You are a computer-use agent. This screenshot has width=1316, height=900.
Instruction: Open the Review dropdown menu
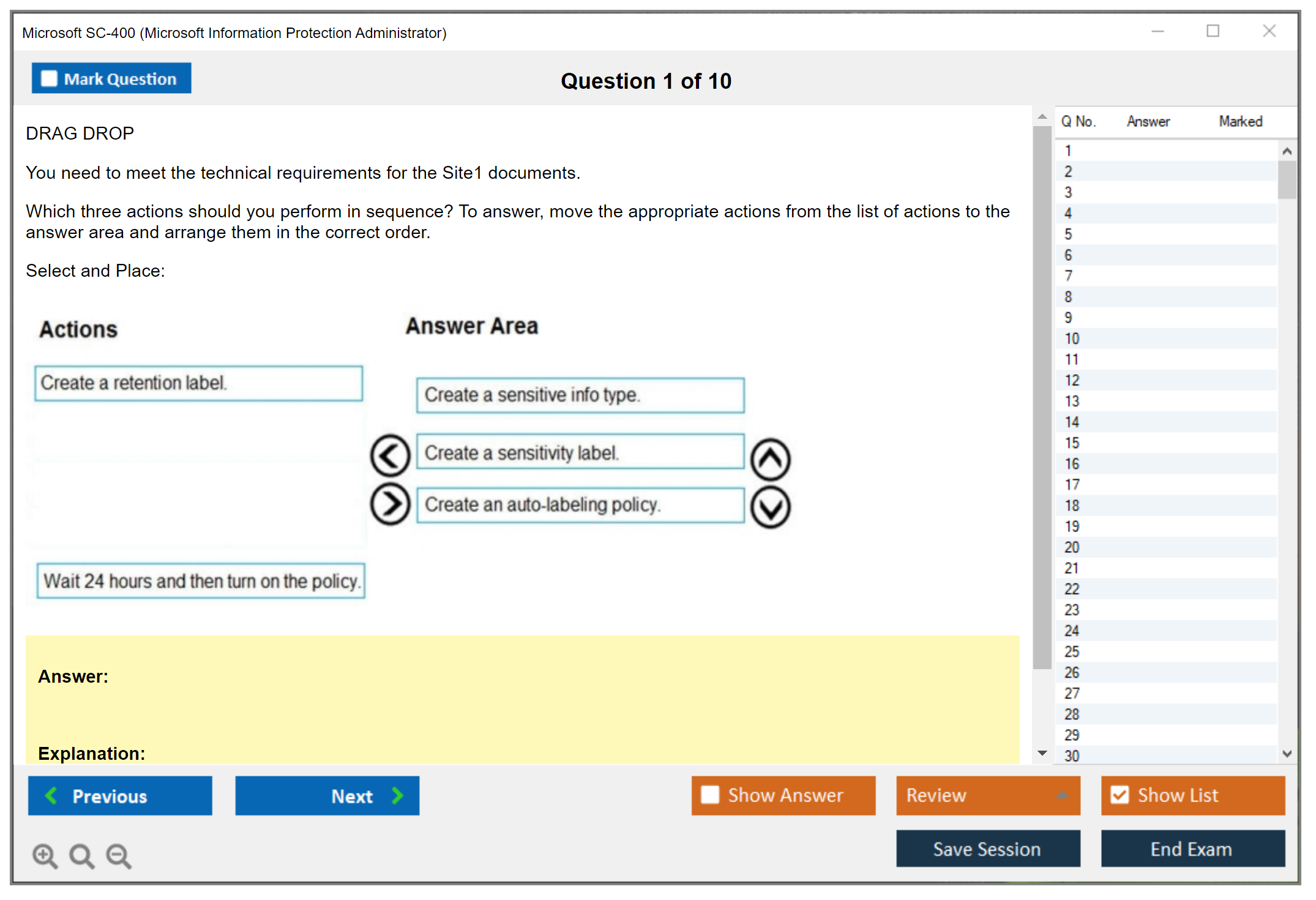(988, 795)
